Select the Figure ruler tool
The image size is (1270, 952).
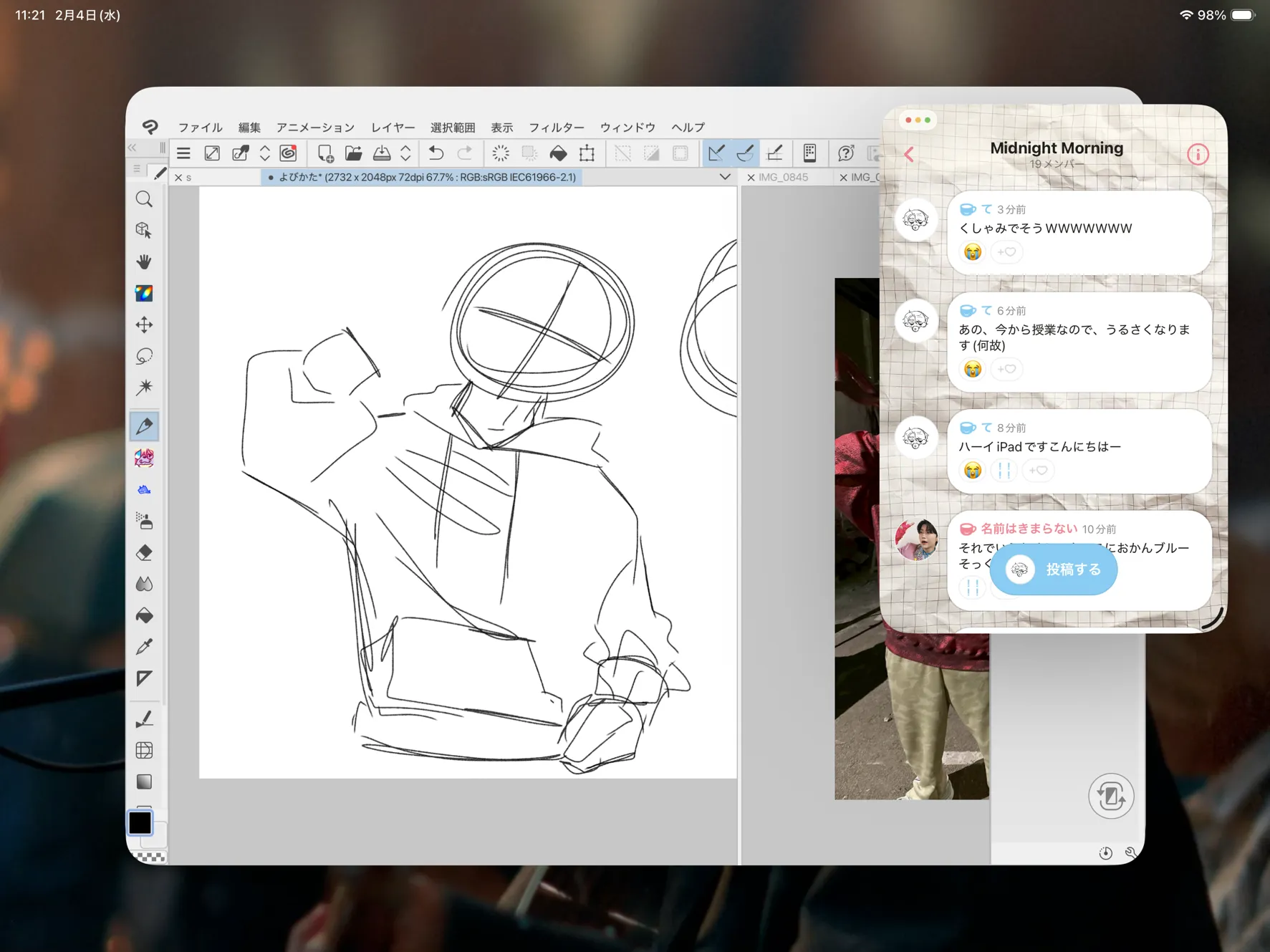coord(144,678)
